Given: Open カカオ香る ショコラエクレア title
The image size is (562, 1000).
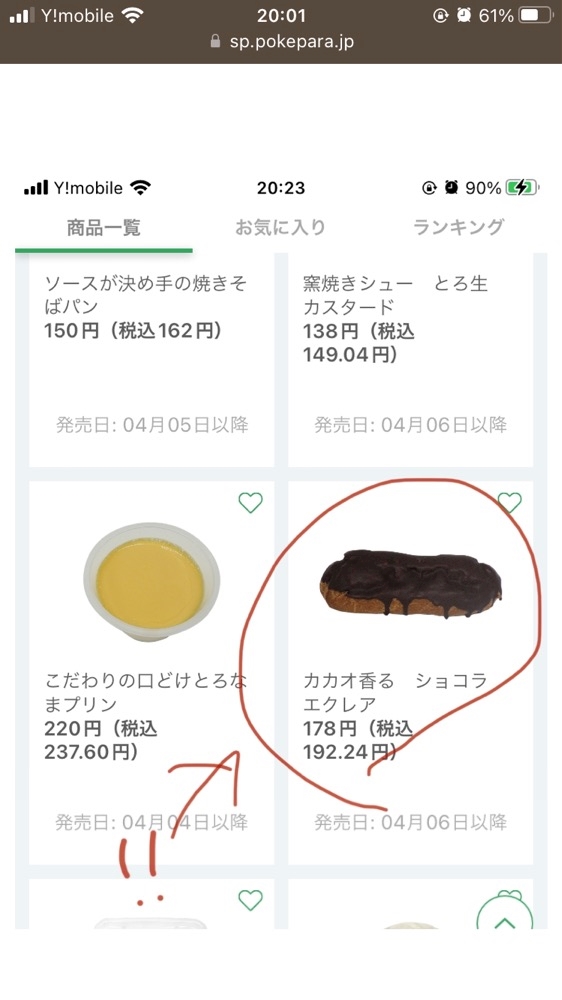Looking at the screenshot, I should coord(396,693).
